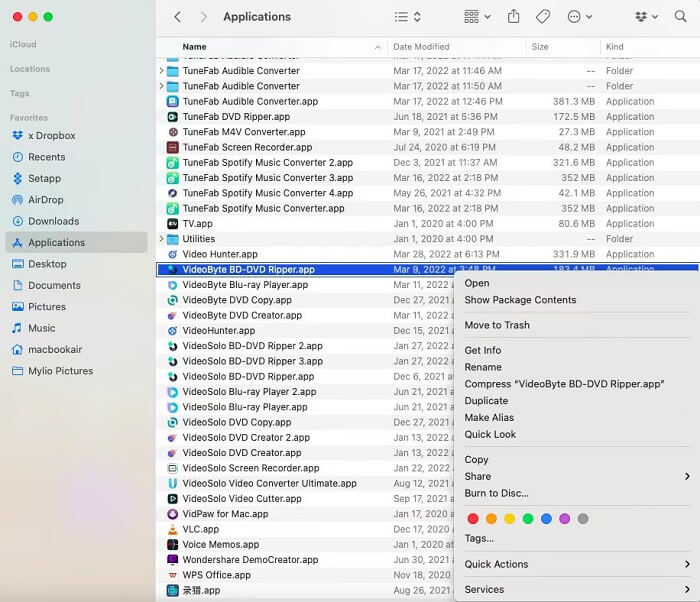Choose Move to Trash
This screenshot has height=602, width=700.
pyautogui.click(x=497, y=325)
